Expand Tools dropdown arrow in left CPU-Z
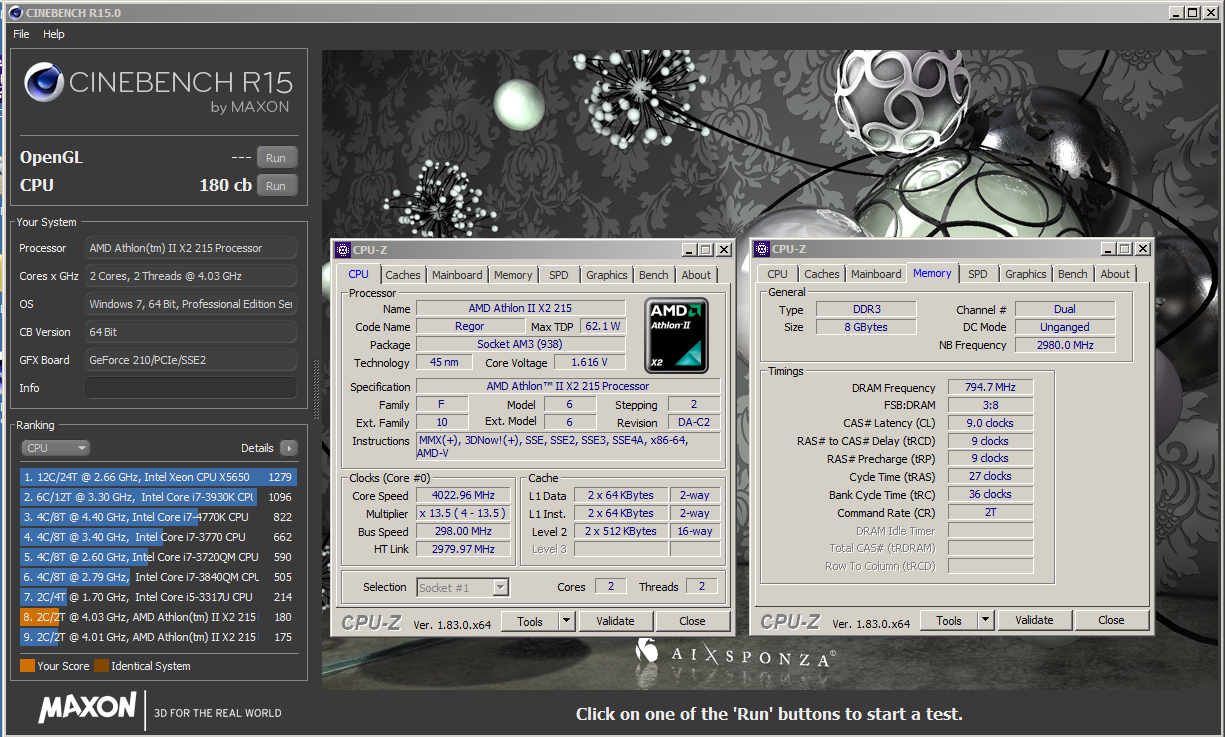Screen dimensions: 1225x737 coord(567,621)
